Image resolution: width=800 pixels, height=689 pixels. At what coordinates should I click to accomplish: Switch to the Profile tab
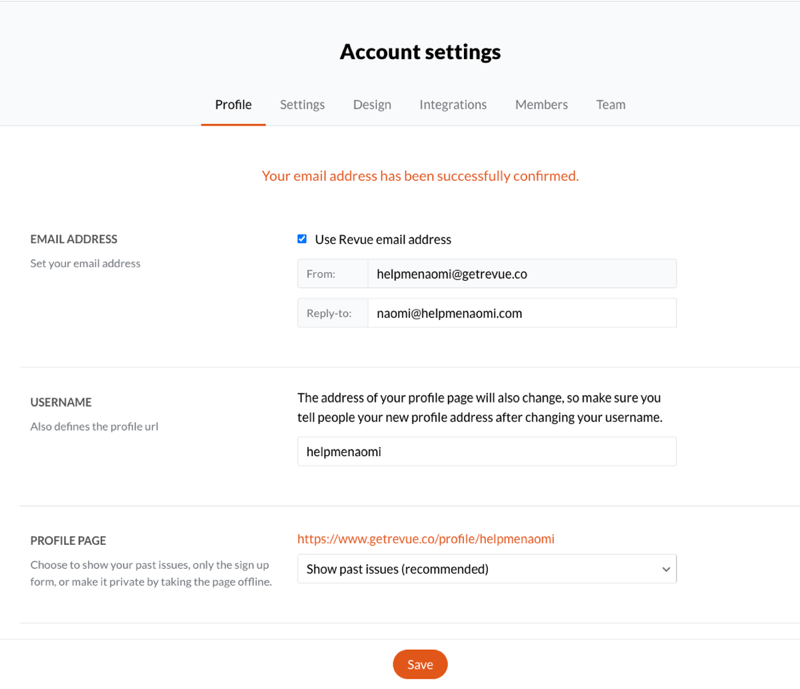click(x=233, y=105)
